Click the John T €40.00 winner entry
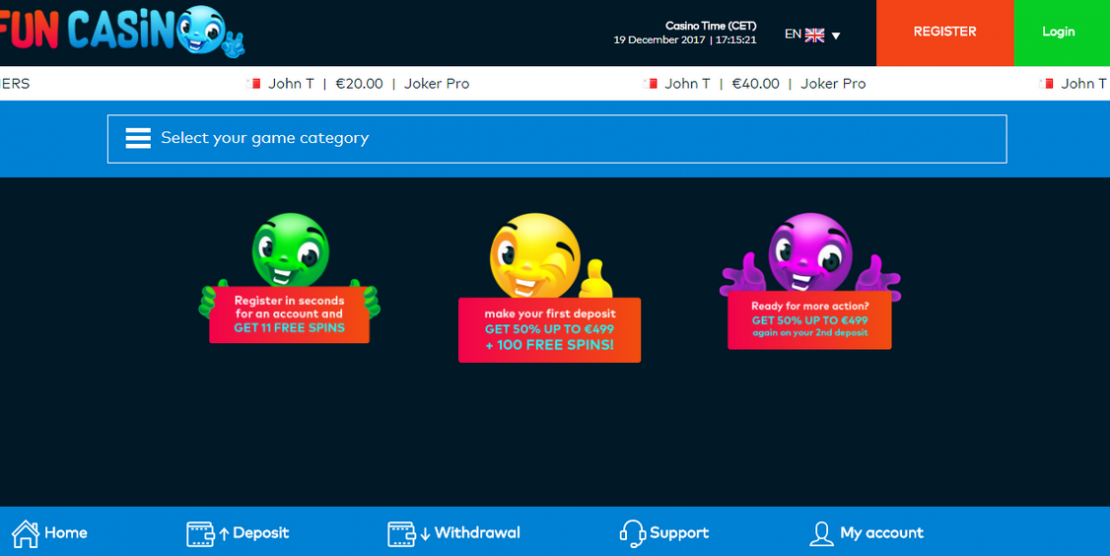Image resolution: width=1110 pixels, height=556 pixels. click(x=754, y=84)
